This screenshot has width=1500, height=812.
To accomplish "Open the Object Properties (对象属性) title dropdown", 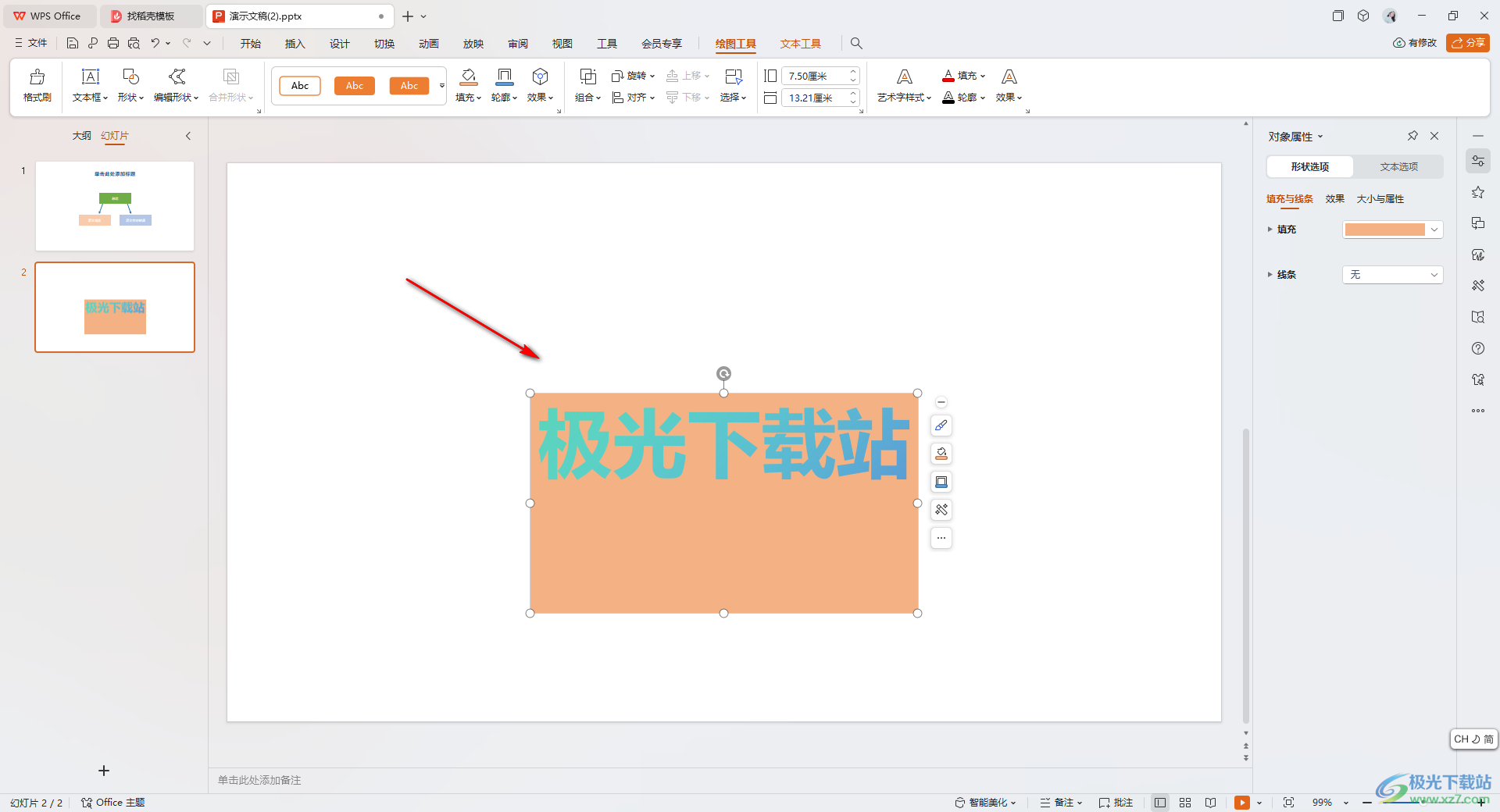I will click(1295, 137).
